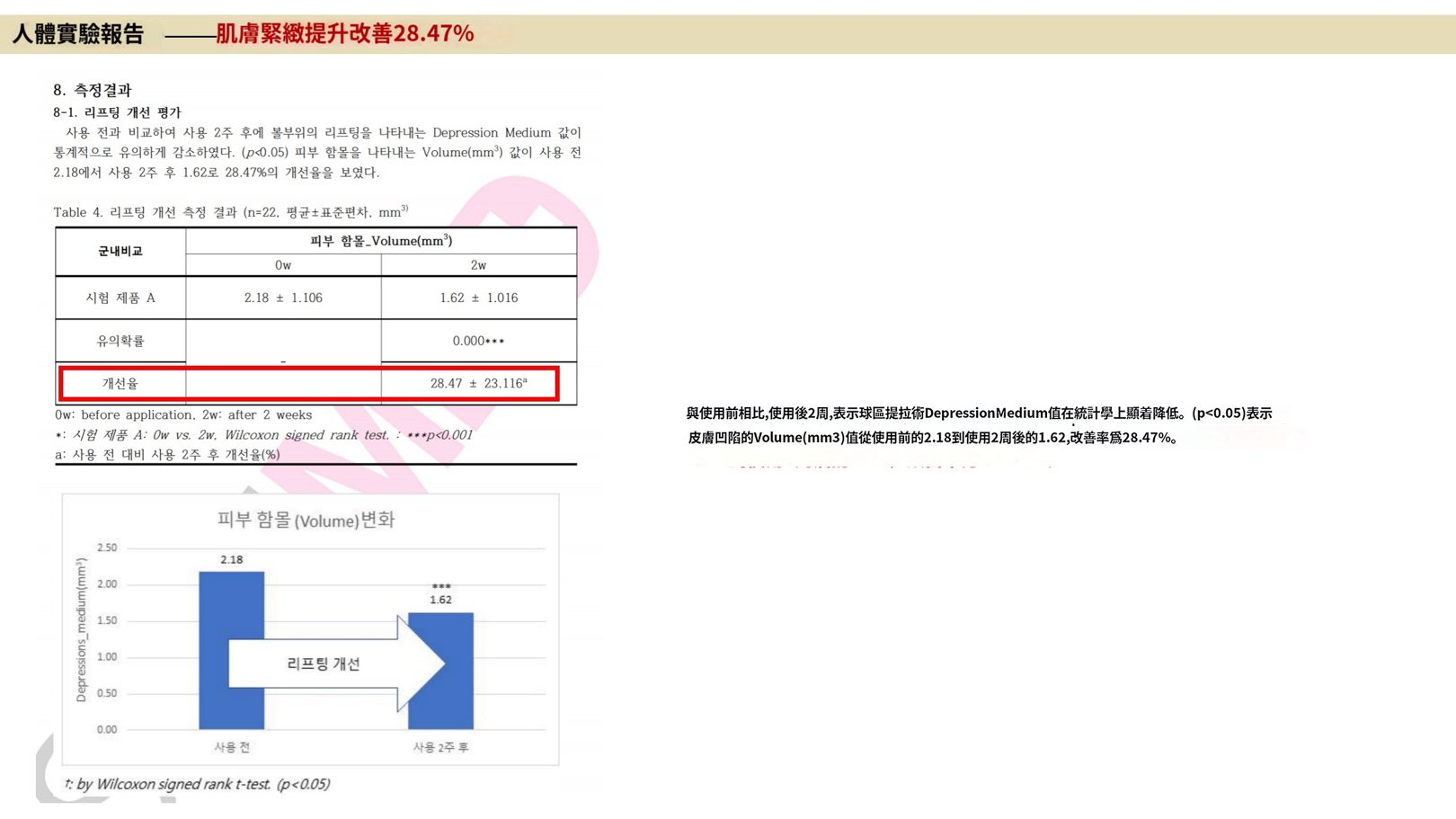Click the white arrow labeled 리프팅 개선
1456x819 pixels.
[324, 663]
